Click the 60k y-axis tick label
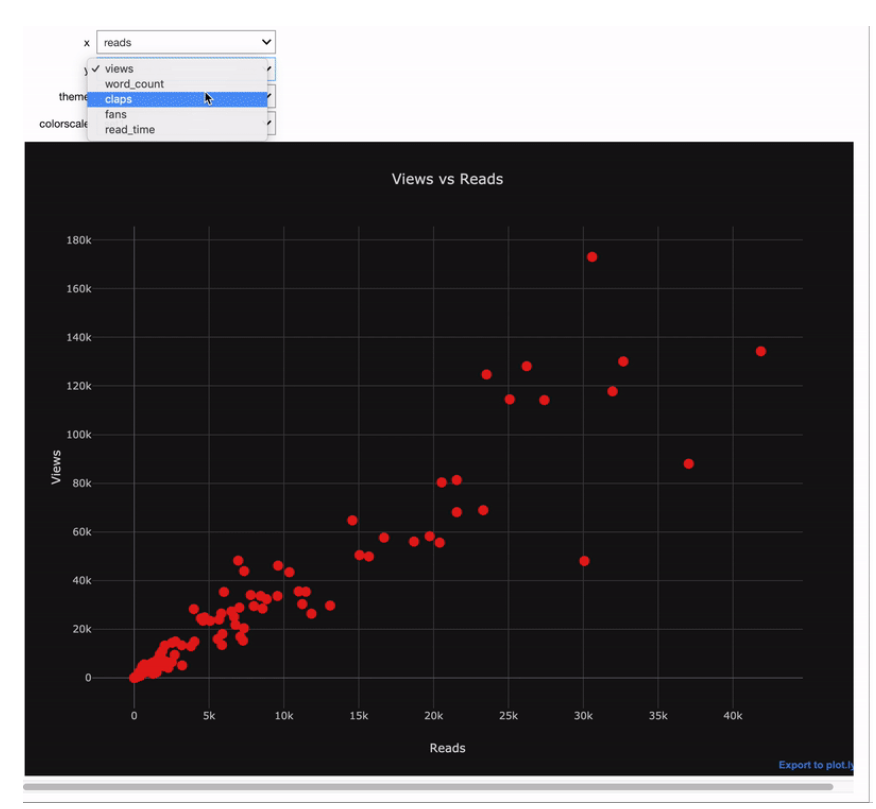This screenshot has width=876, height=809. 82,532
